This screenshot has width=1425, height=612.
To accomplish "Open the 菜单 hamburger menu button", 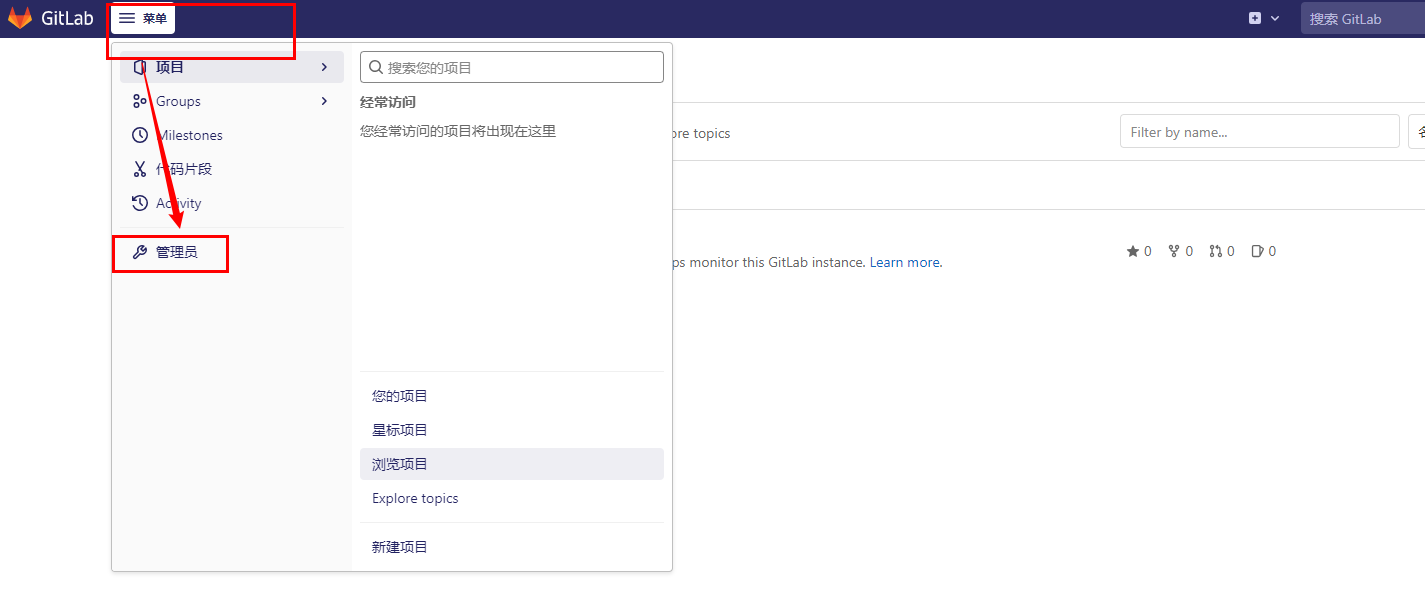I will 143,18.
